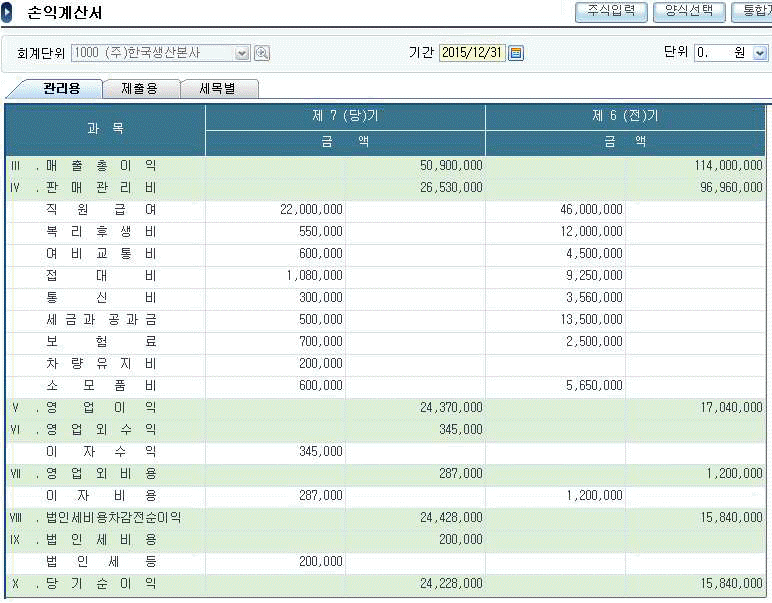Select the 제 6 (전)기 column header
Screen dimensions: 772x603
[625, 116]
